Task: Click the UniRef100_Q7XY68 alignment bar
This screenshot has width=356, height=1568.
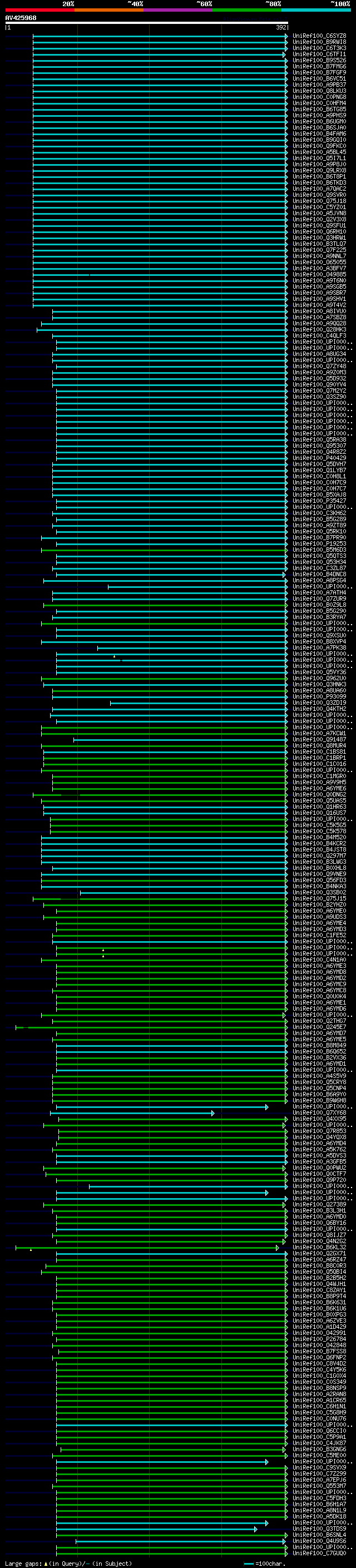Action: [x=132, y=1114]
